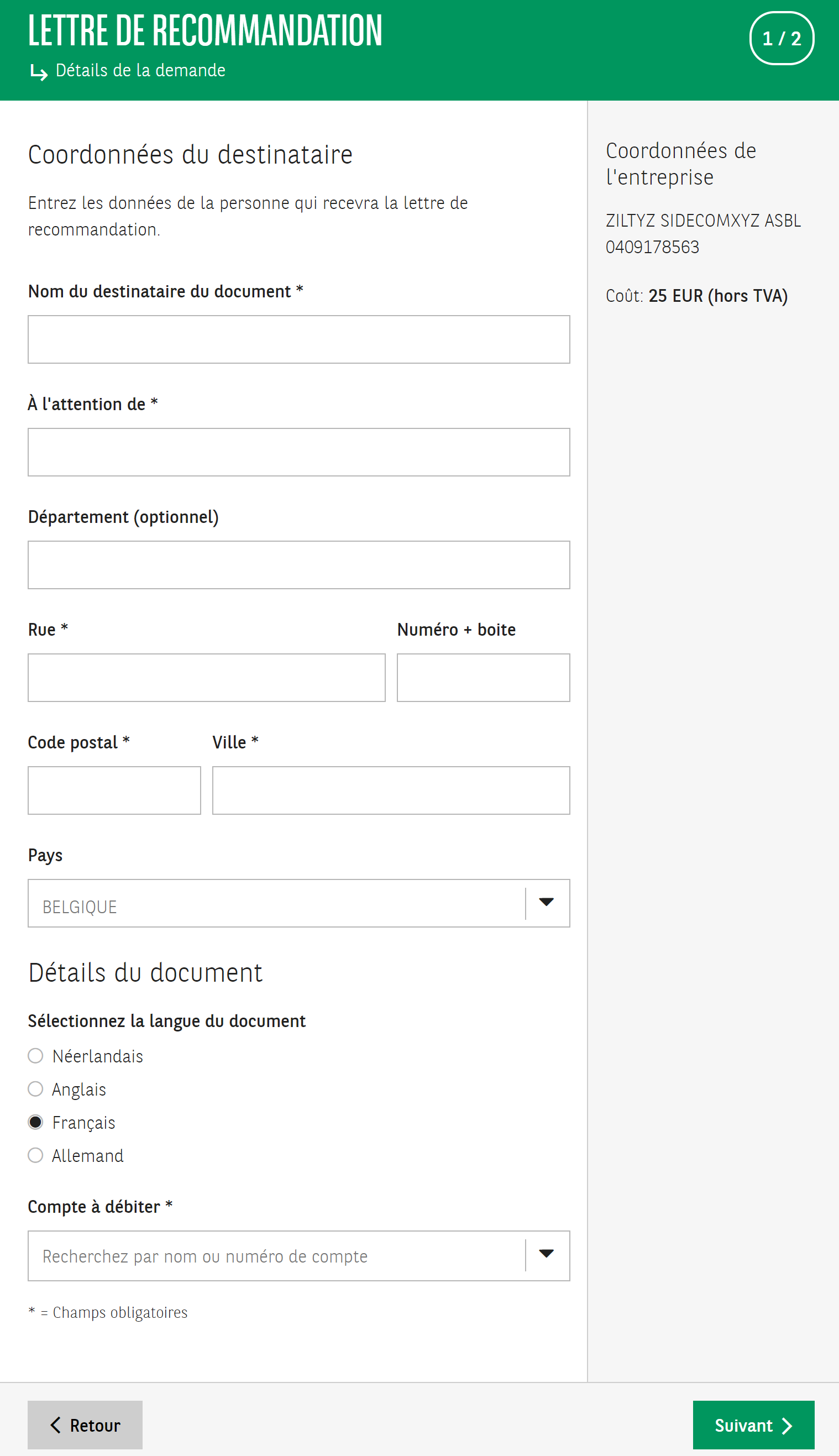Choose the Anglais radio button
The height and width of the screenshot is (1456, 839).
pyautogui.click(x=36, y=1089)
